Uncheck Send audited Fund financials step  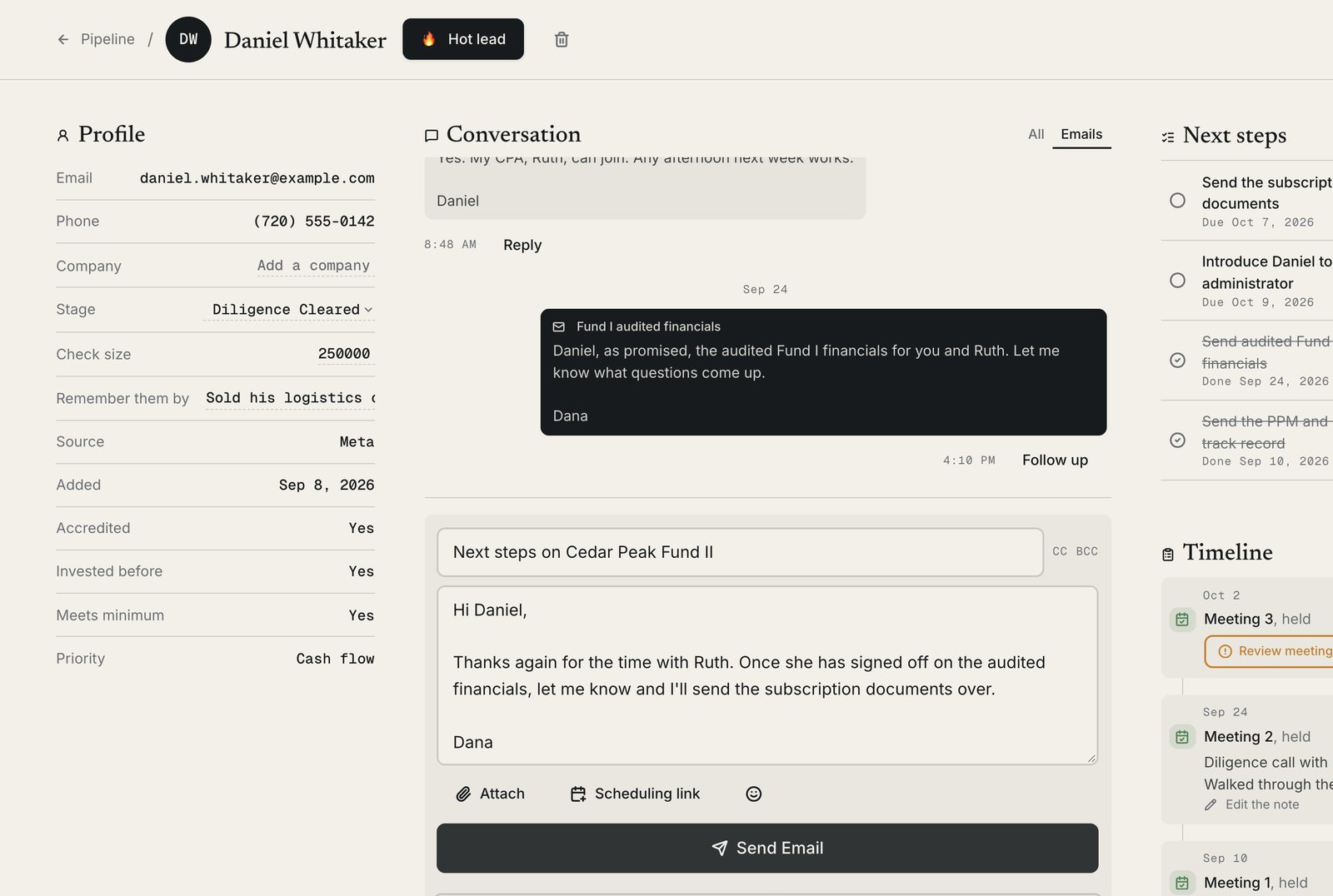click(x=1177, y=361)
